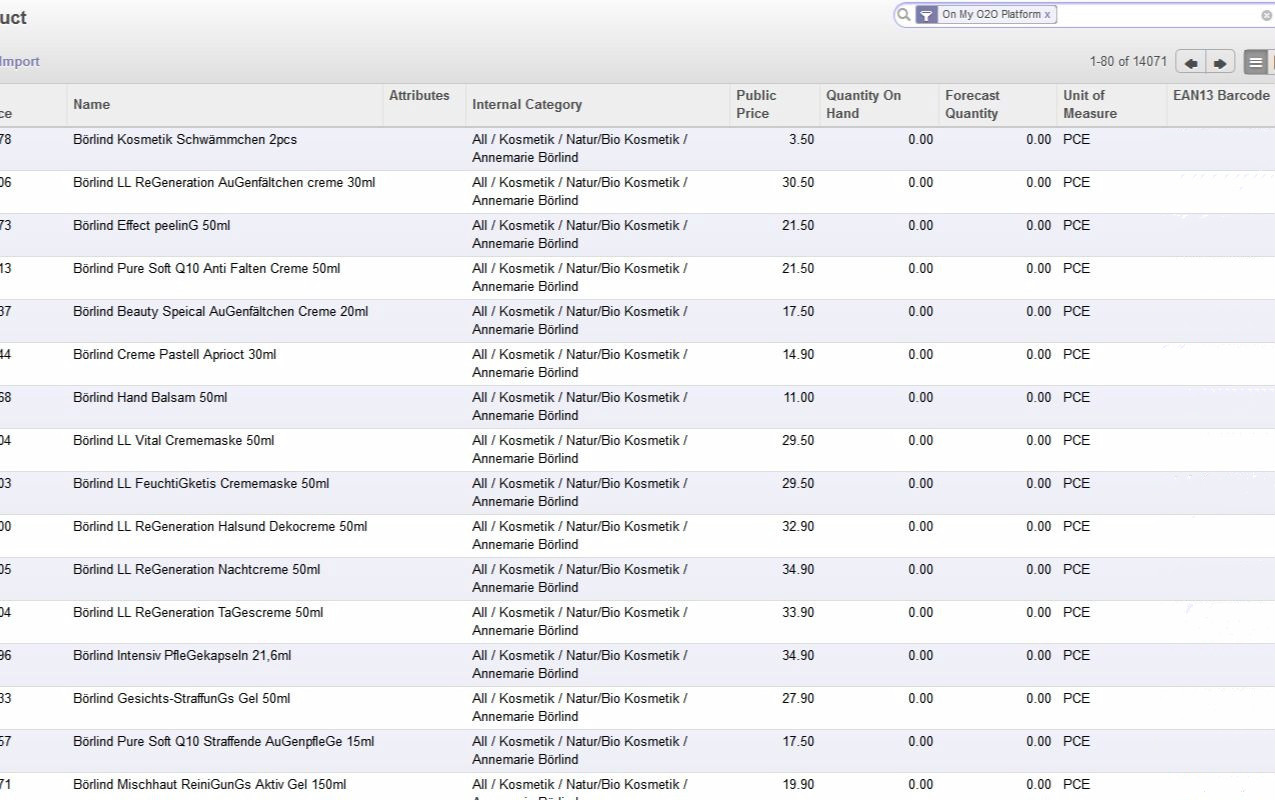Click price 33.90 for TaGescreme 50ml

click(798, 613)
